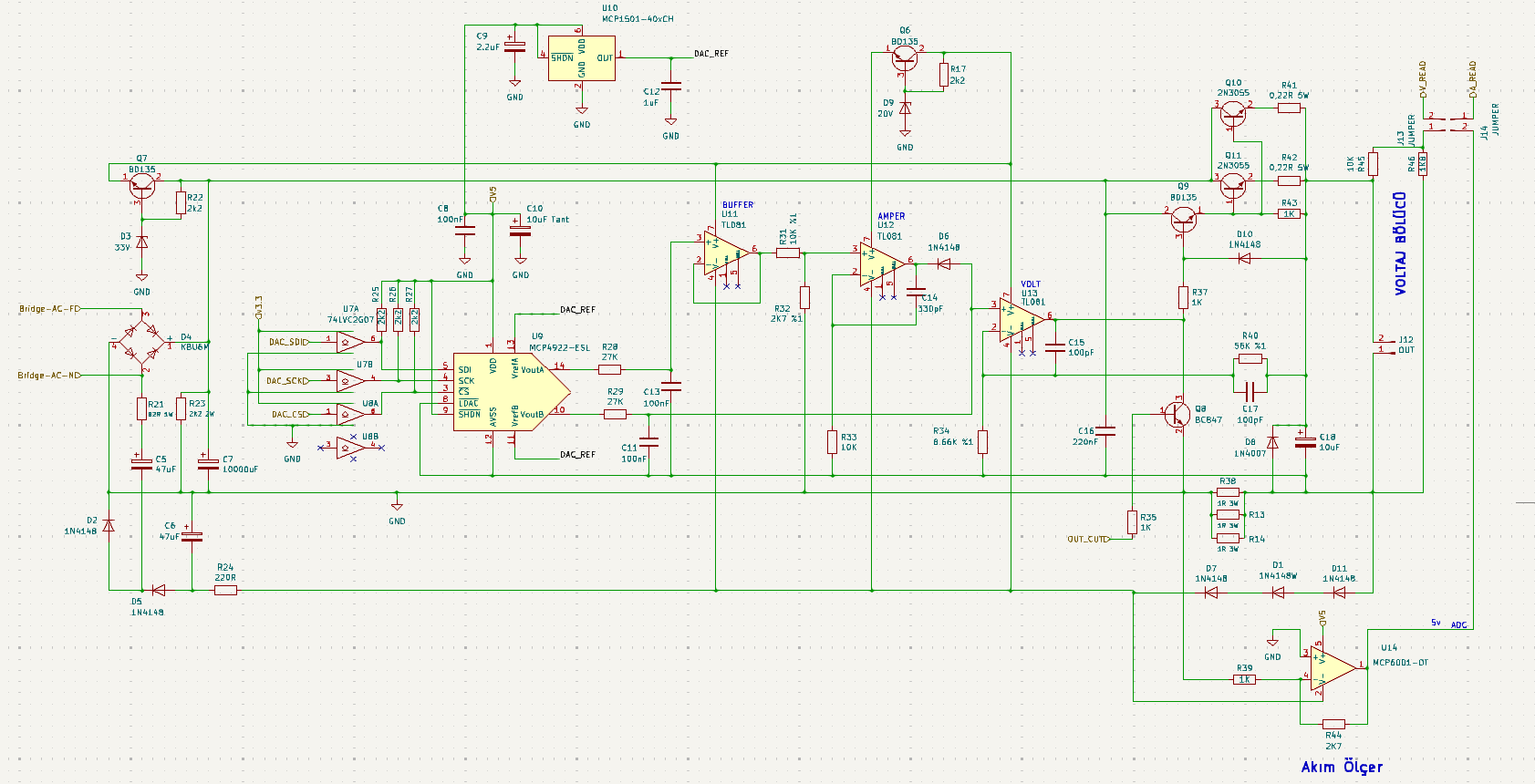Pick the R41 0,22R 5W resistor

point(1289,108)
